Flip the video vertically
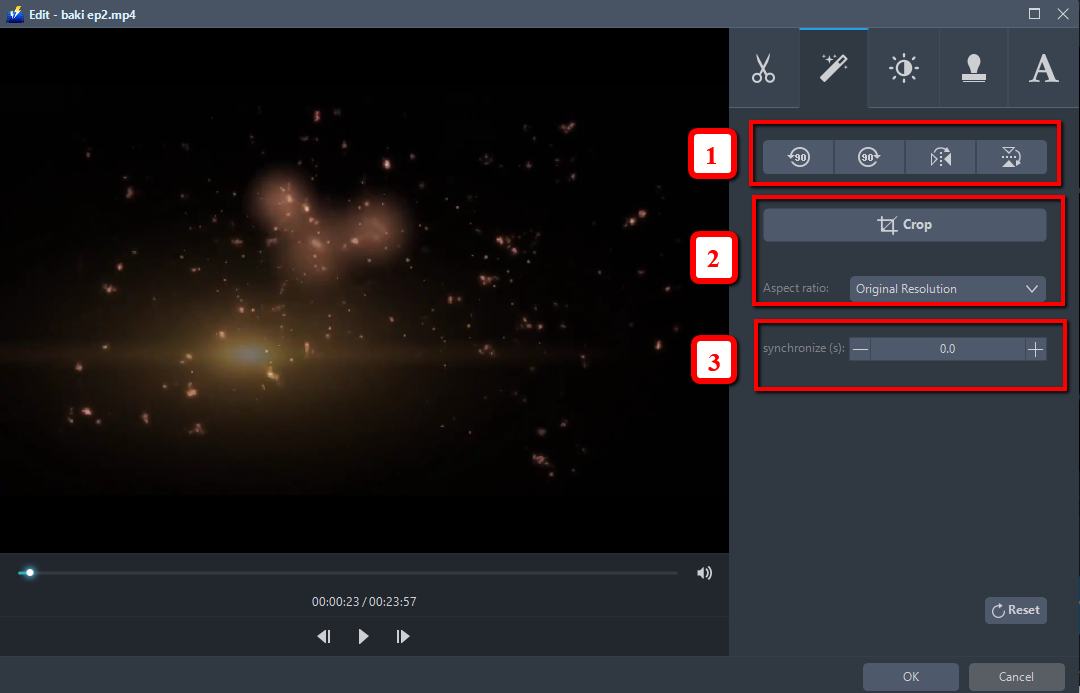Viewport: 1080px width, 693px height. tap(1011, 157)
